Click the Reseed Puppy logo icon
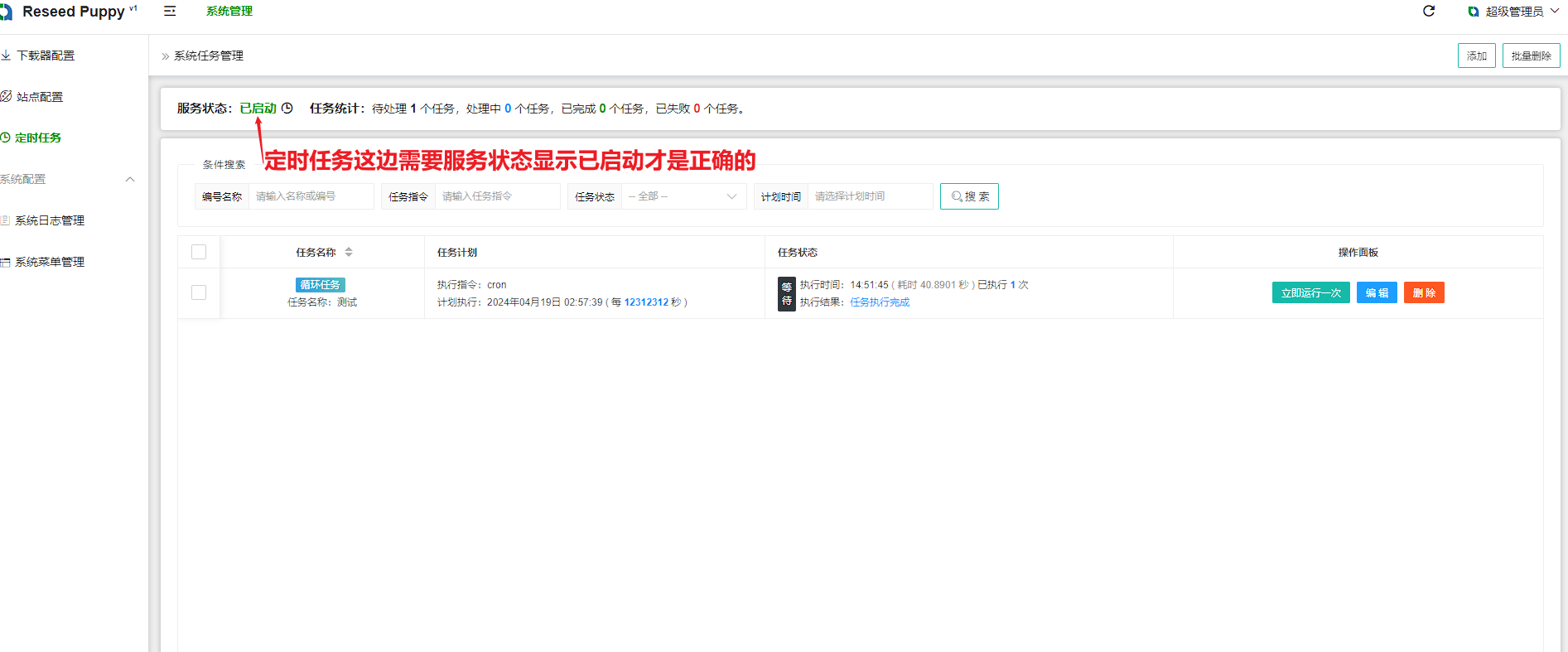The height and width of the screenshot is (652, 1568). 7,12
